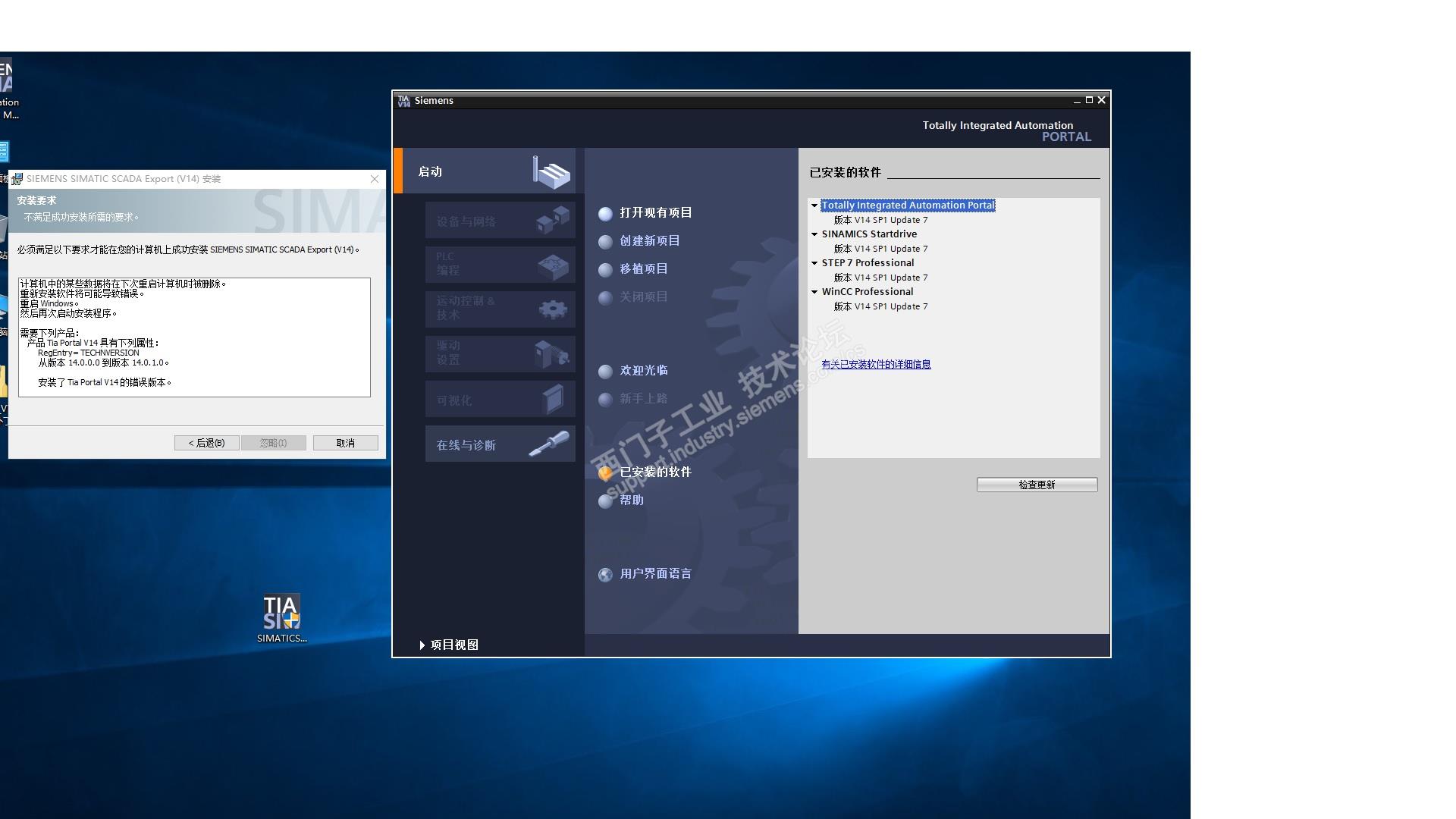Screen dimensions: 1456x819
Task: Open the installed software details link
Action: 876,365
